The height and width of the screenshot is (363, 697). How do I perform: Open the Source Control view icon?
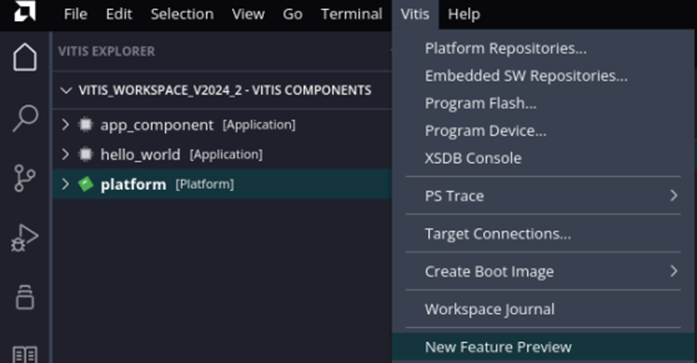pyautogui.click(x=25, y=178)
